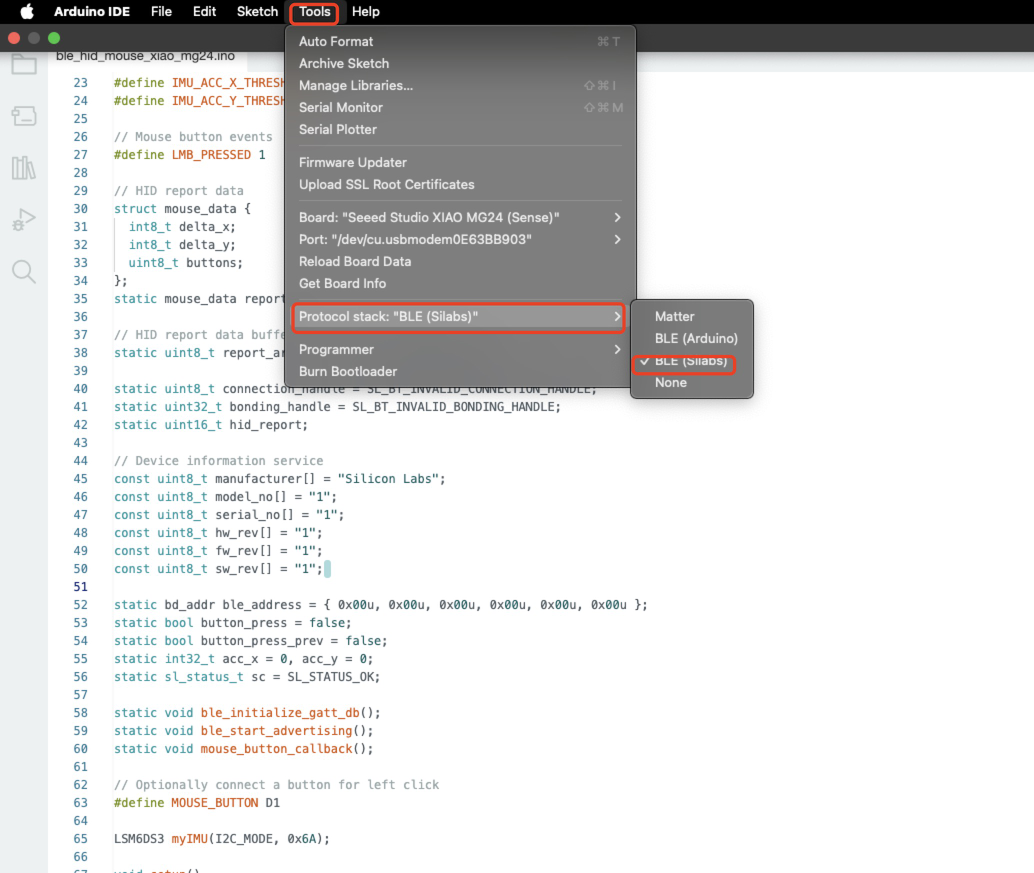Open the Arduino IDE application menu
Viewport: 1034px width, 873px height.
point(92,11)
